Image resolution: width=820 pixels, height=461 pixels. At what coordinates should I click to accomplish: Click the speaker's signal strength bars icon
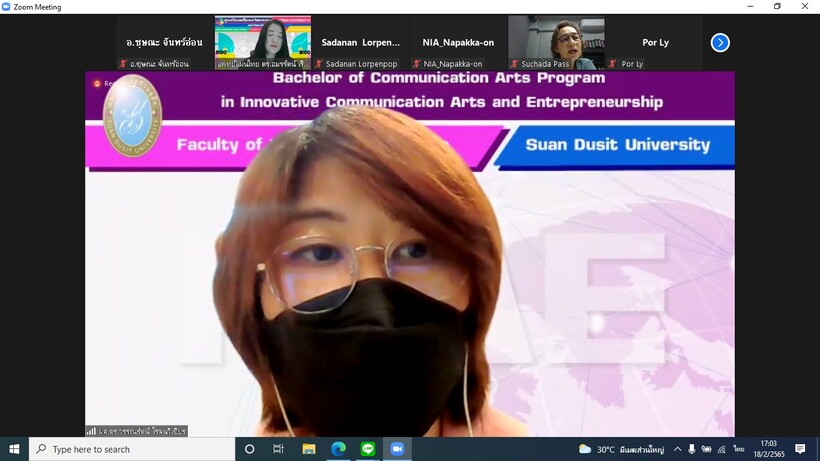click(92, 431)
